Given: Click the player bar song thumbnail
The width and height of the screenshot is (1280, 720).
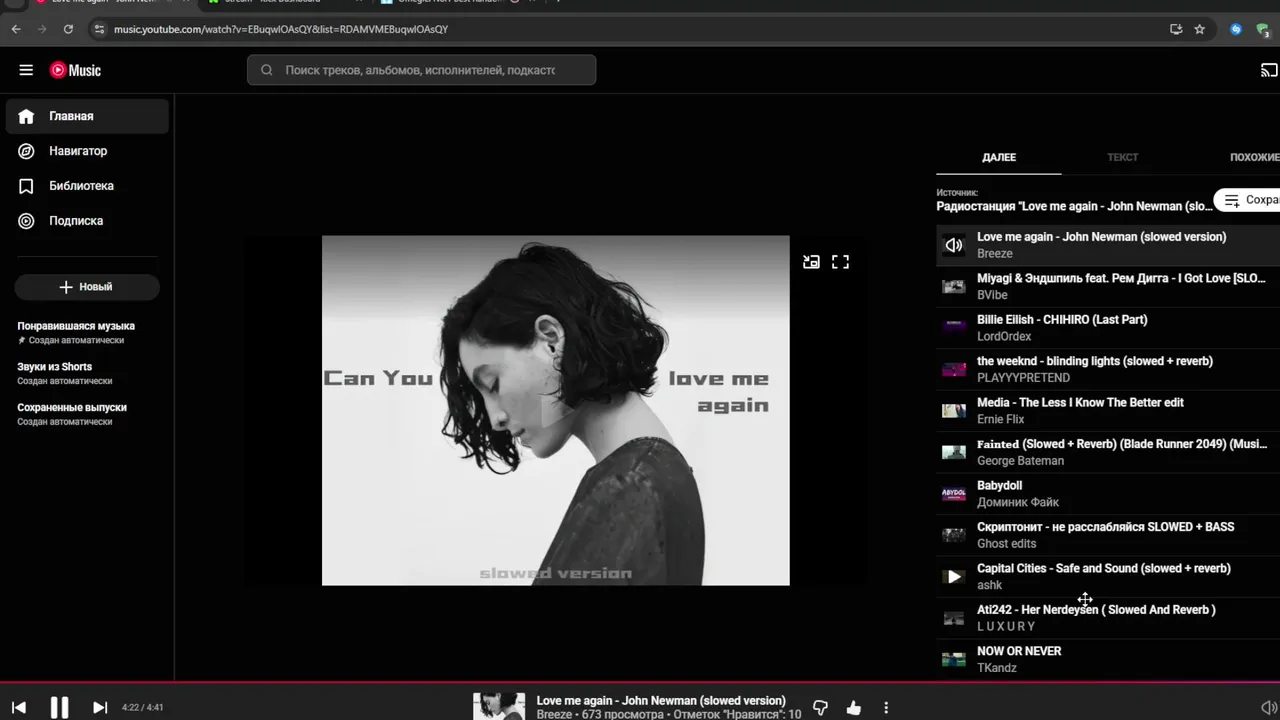Looking at the screenshot, I should 499,706.
